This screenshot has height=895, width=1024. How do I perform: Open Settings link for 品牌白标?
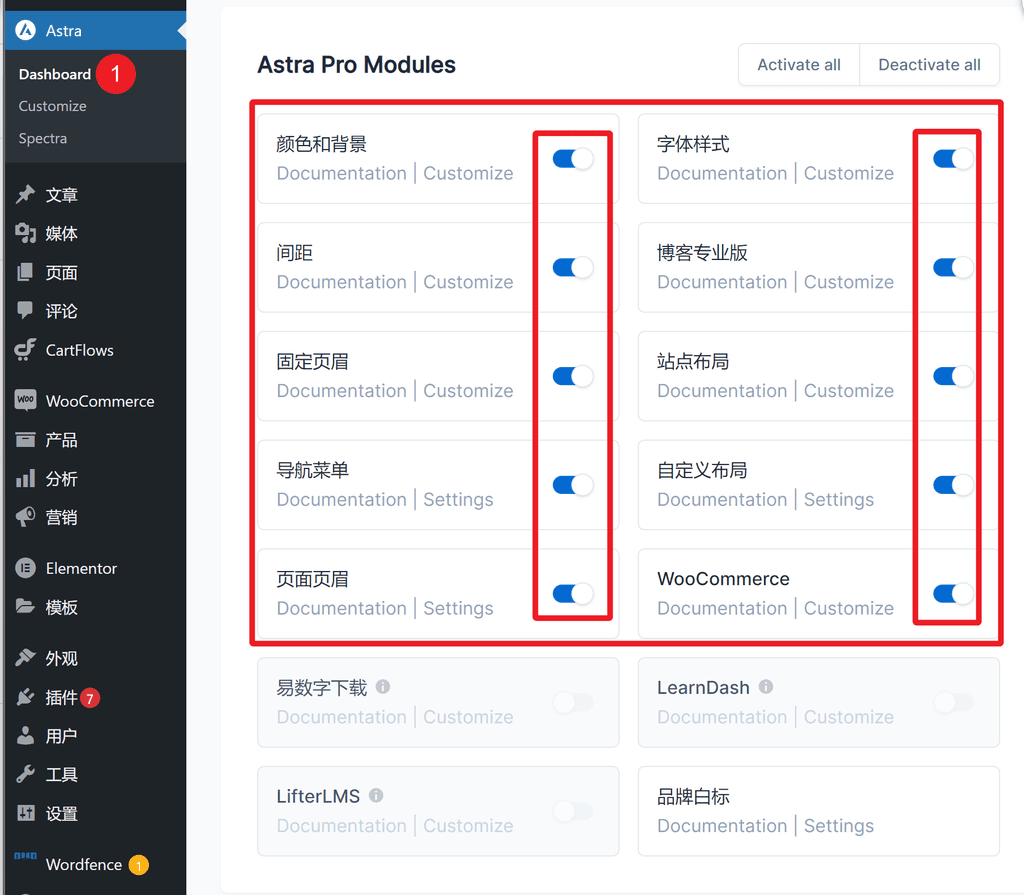(839, 826)
